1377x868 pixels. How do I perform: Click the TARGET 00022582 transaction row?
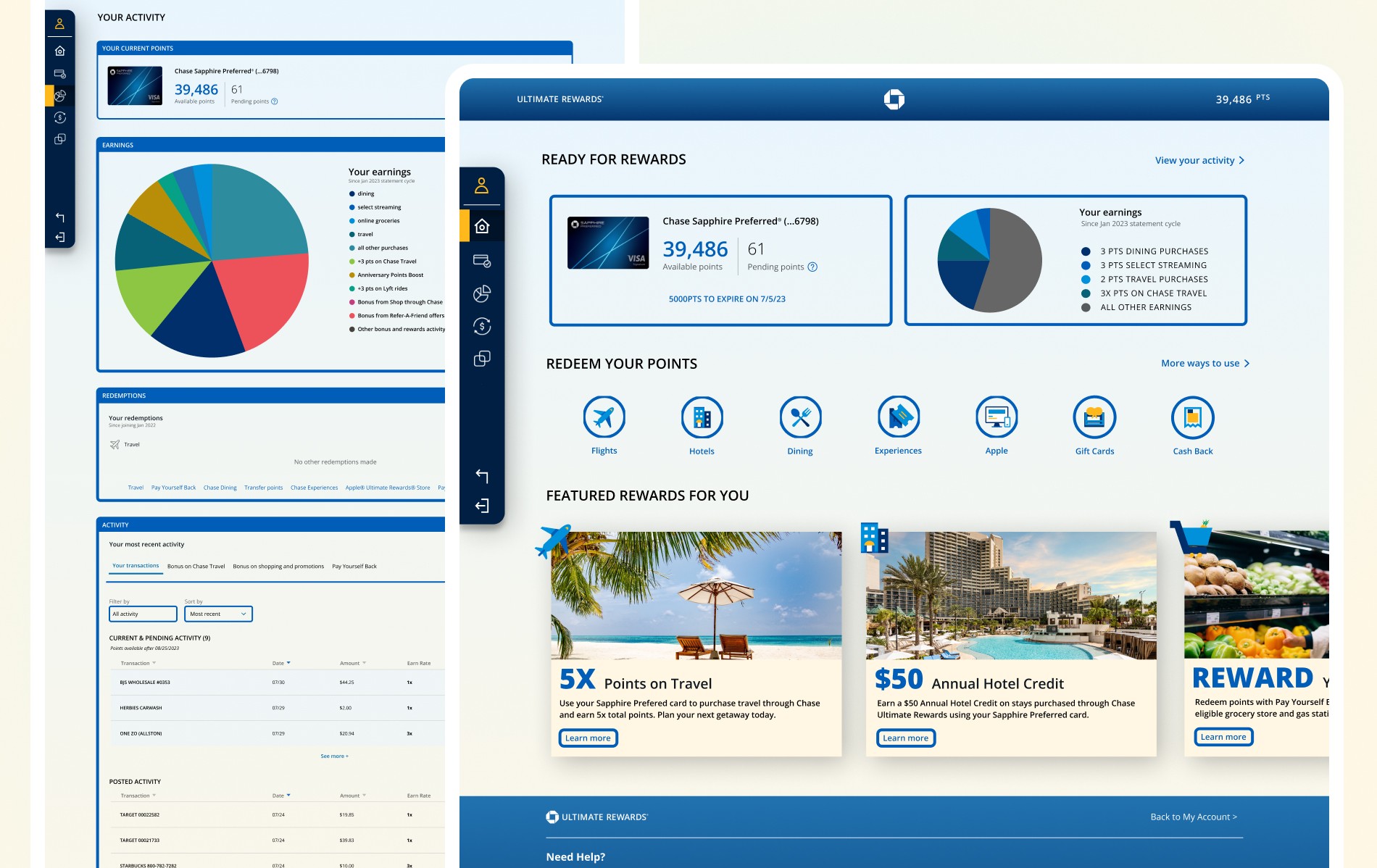[x=277, y=815]
